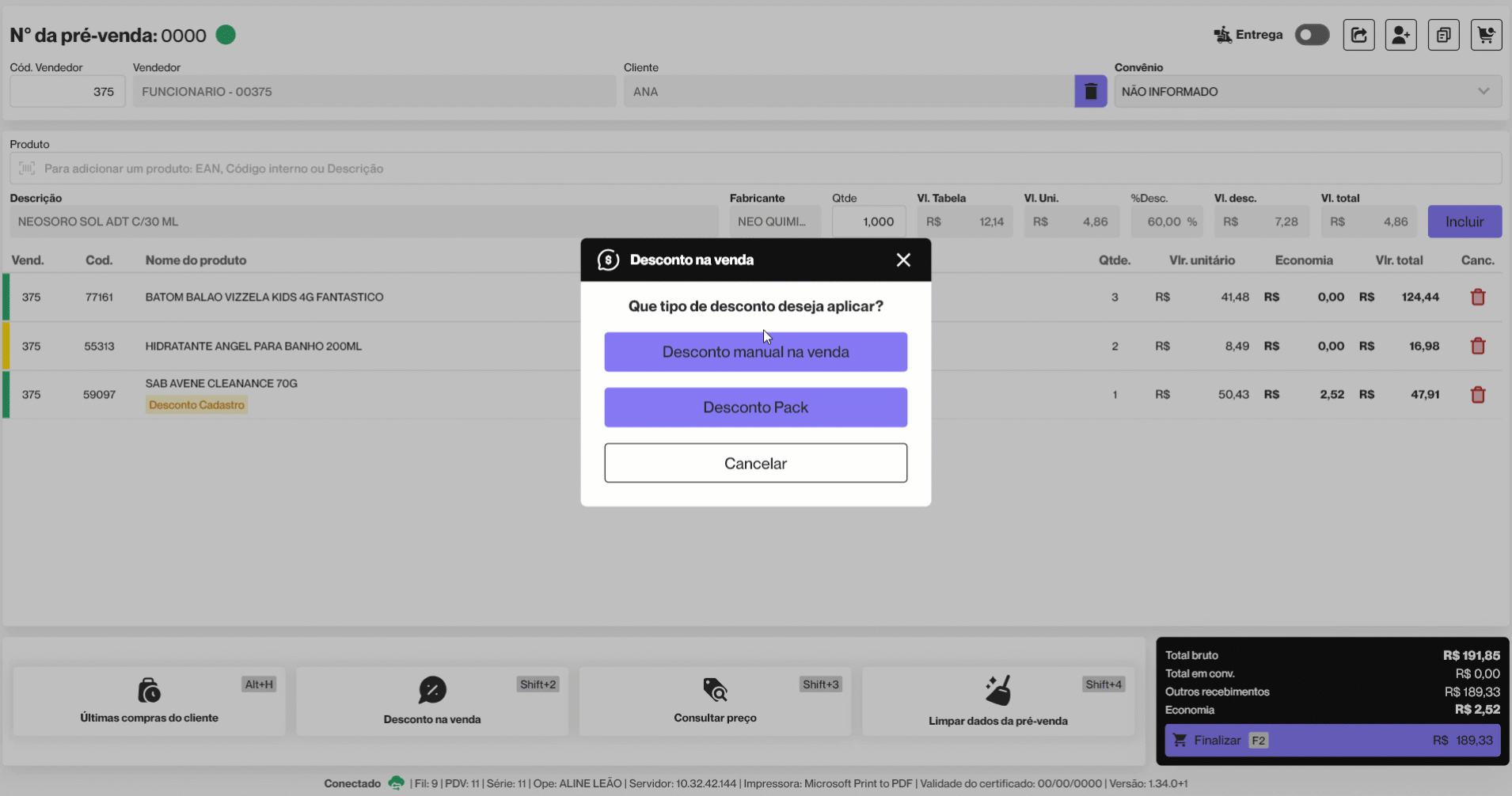Click the Vl. Tabela field showing 12,14
Viewport: 1512px width, 796px height.
pos(965,222)
